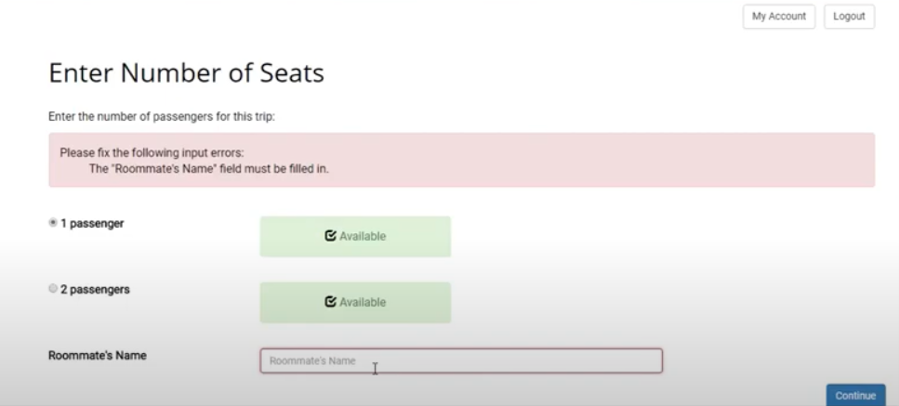Image resolution: width=899 pixels, height=406 pixels.
Task: Click "Enter the number of passengers" instruction text
Action: 161,117
